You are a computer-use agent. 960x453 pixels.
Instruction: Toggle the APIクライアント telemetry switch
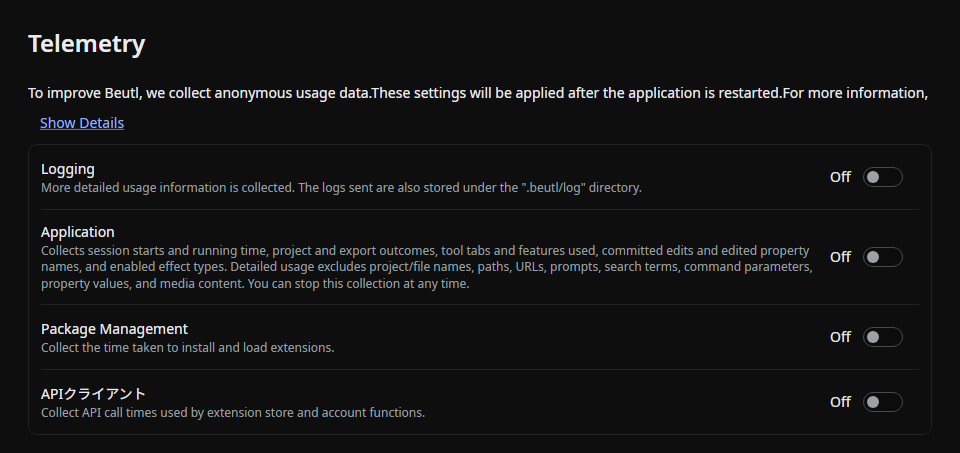882,402
